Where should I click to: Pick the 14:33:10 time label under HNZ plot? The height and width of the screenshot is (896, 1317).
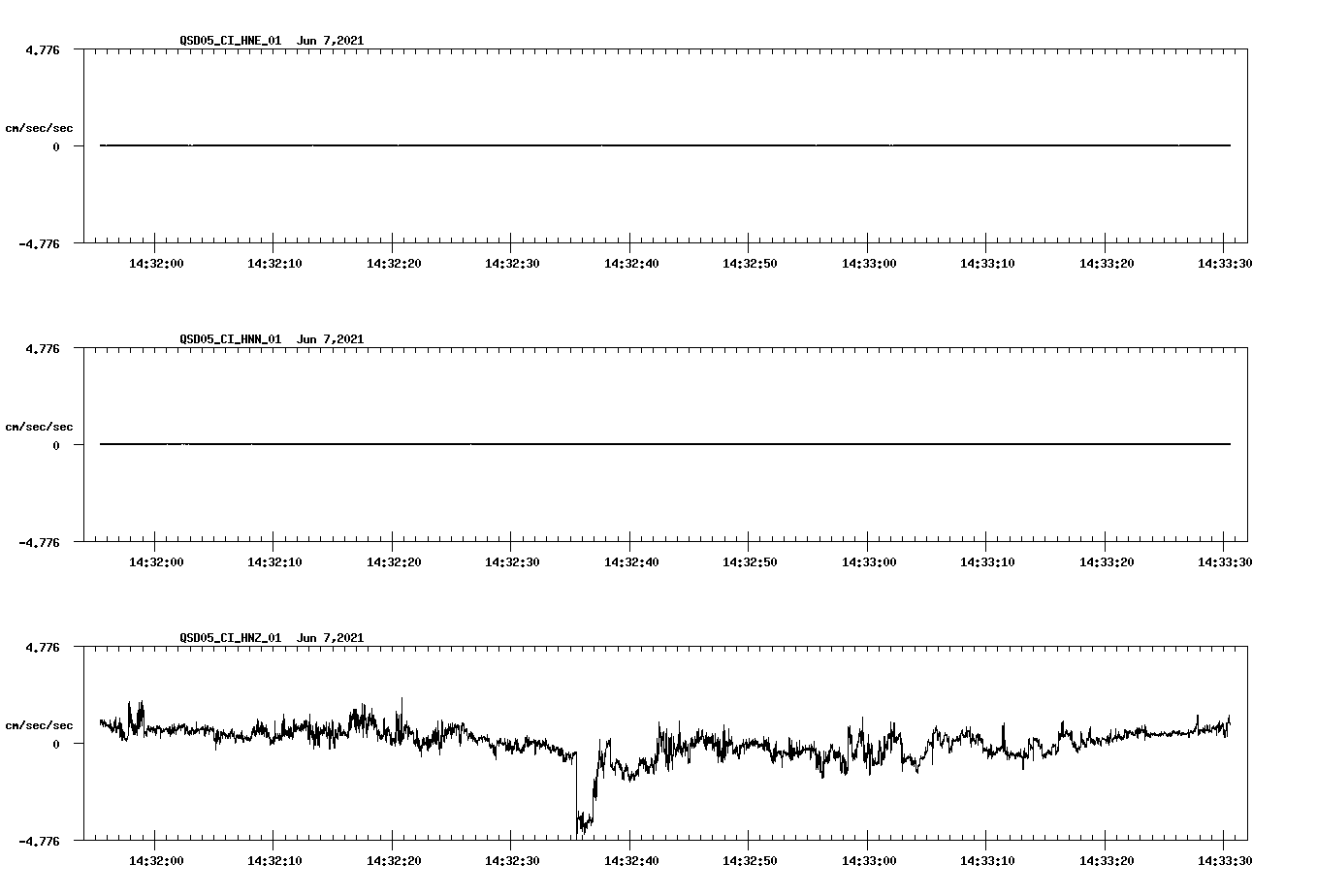tap(987, 860)
